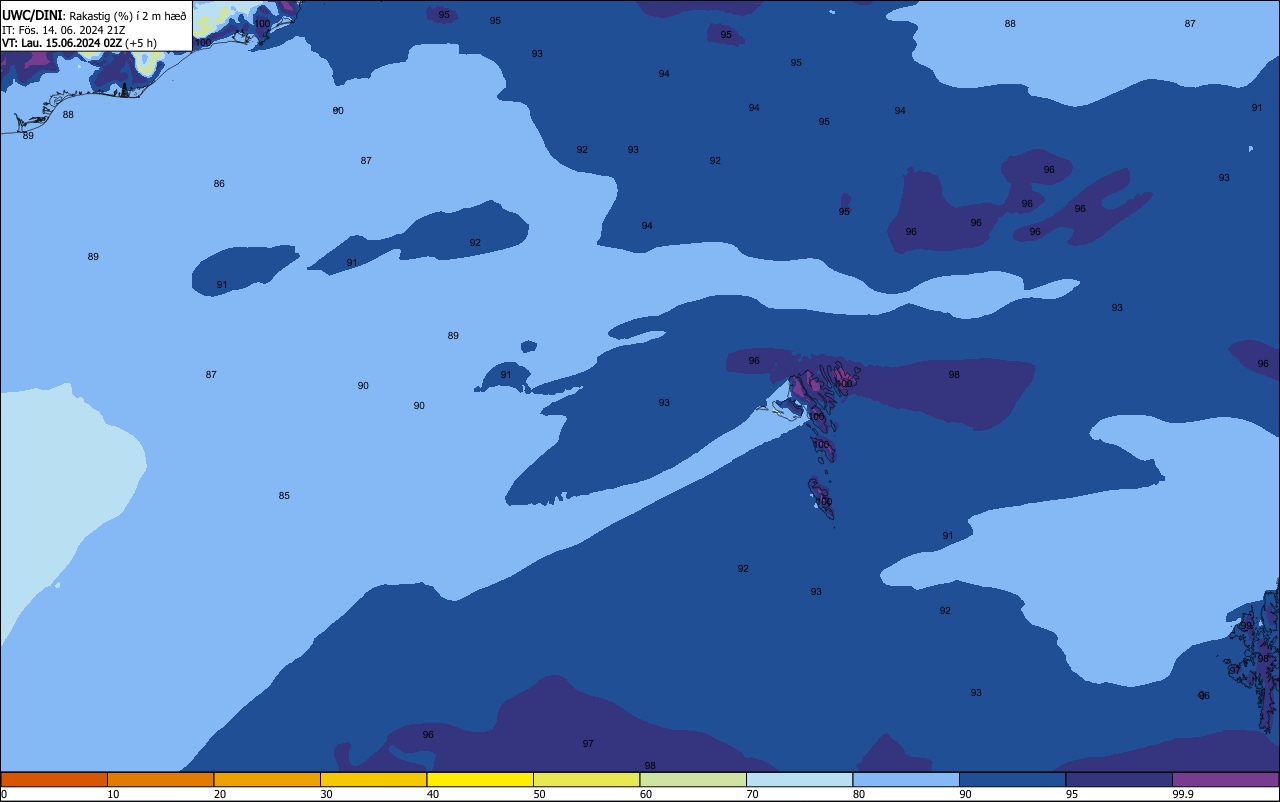Click the legend tick label 40
This screenshot has width=1280, height=802.
433,794
